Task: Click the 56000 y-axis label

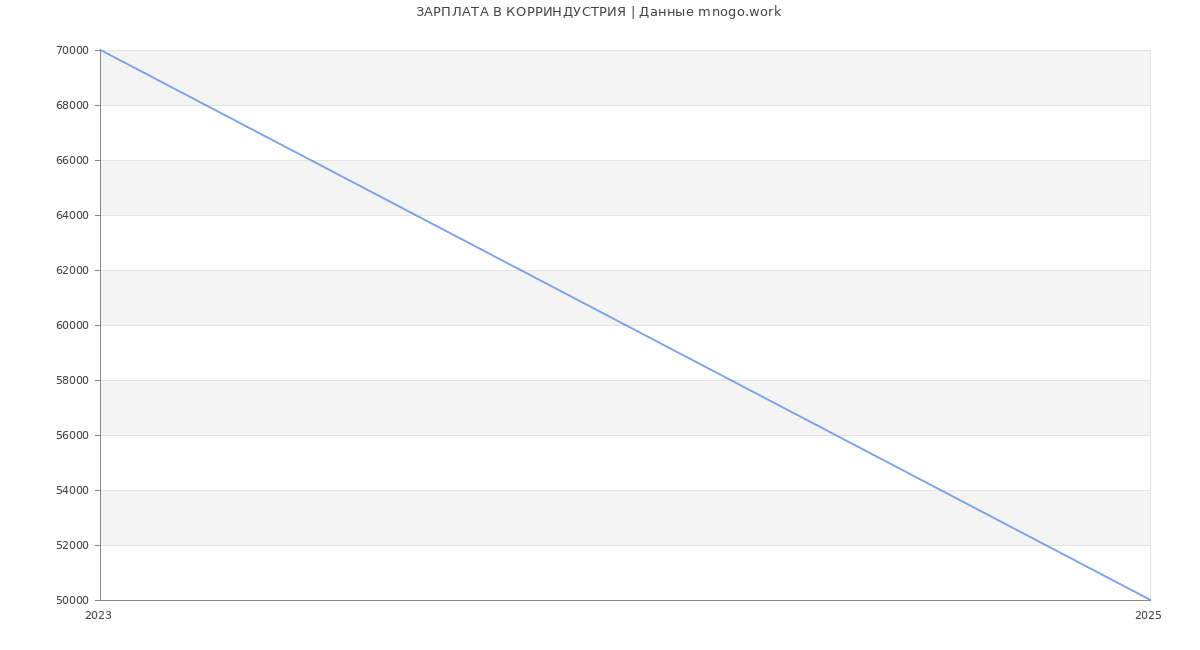Action: pyautogui.click(x=72, y=435)
